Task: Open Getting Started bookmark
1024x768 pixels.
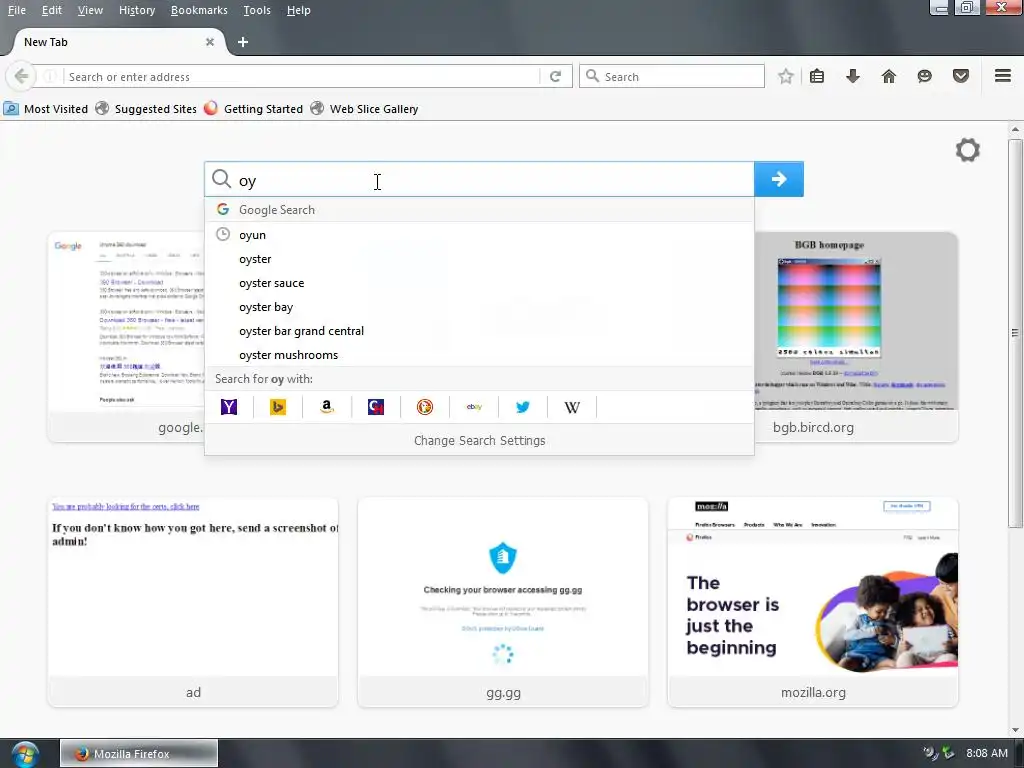Action: tap(253, 109)
